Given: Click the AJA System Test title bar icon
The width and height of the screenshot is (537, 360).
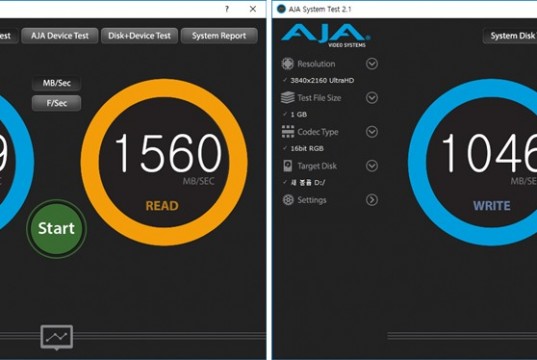Looking at the screenshot, I should (281, 9).
